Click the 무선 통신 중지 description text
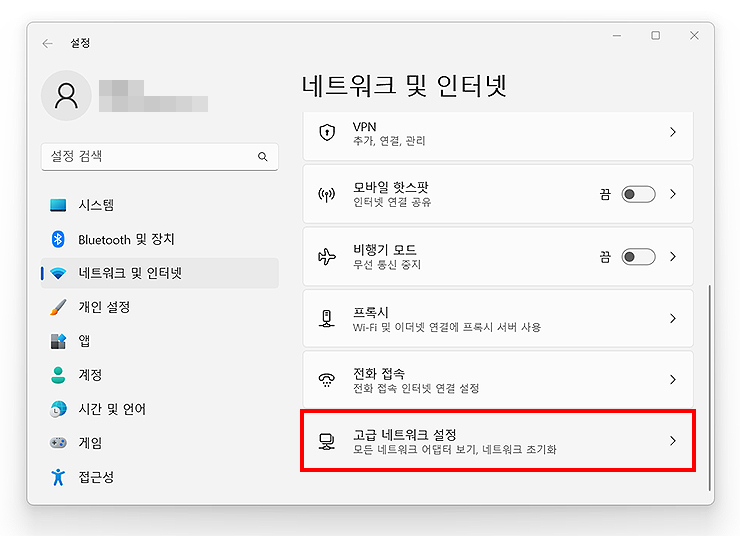Screen dimensions: 740x536 [x=387, y=265]
